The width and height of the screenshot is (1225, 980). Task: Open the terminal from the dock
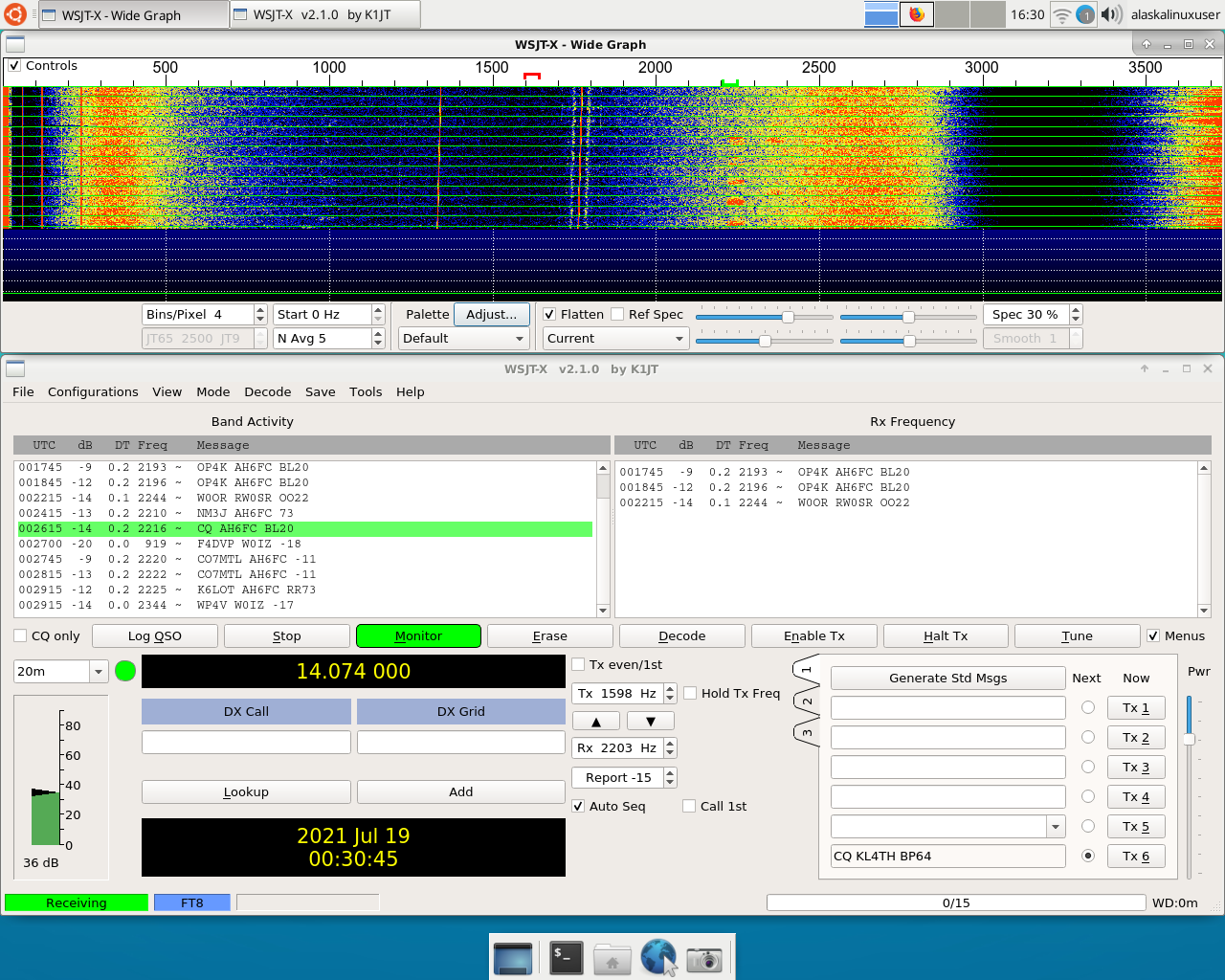coord(567,957)
